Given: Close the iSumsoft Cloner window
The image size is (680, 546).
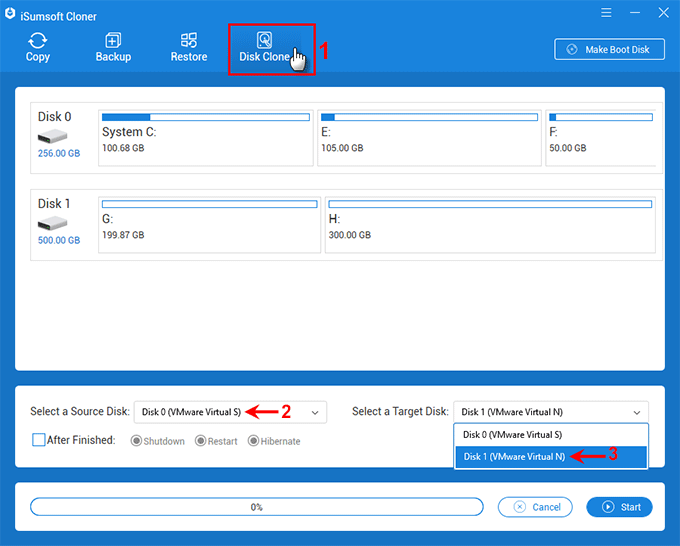Looking at the screenshot, I should (664, 13).
